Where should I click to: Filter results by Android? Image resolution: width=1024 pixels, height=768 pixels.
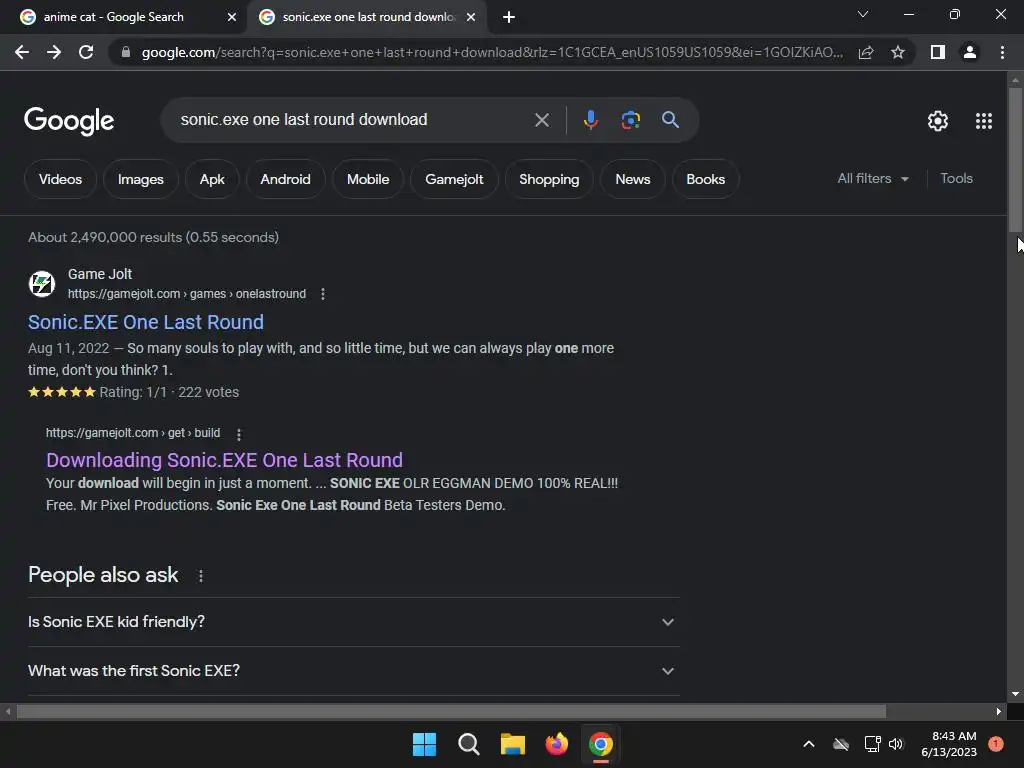pos(285,179)
